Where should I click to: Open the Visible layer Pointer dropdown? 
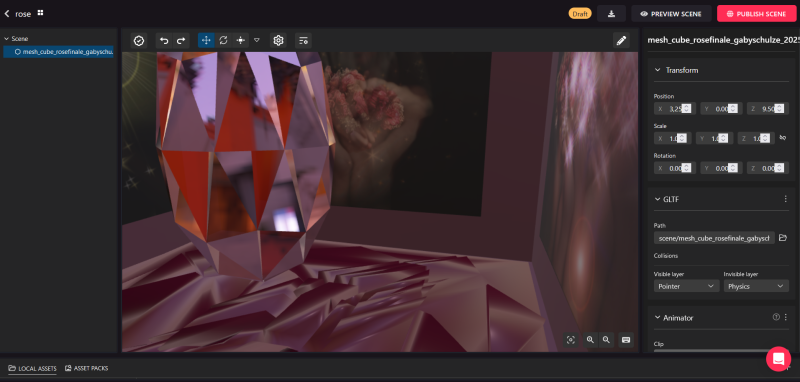click(x=686, y=286)
